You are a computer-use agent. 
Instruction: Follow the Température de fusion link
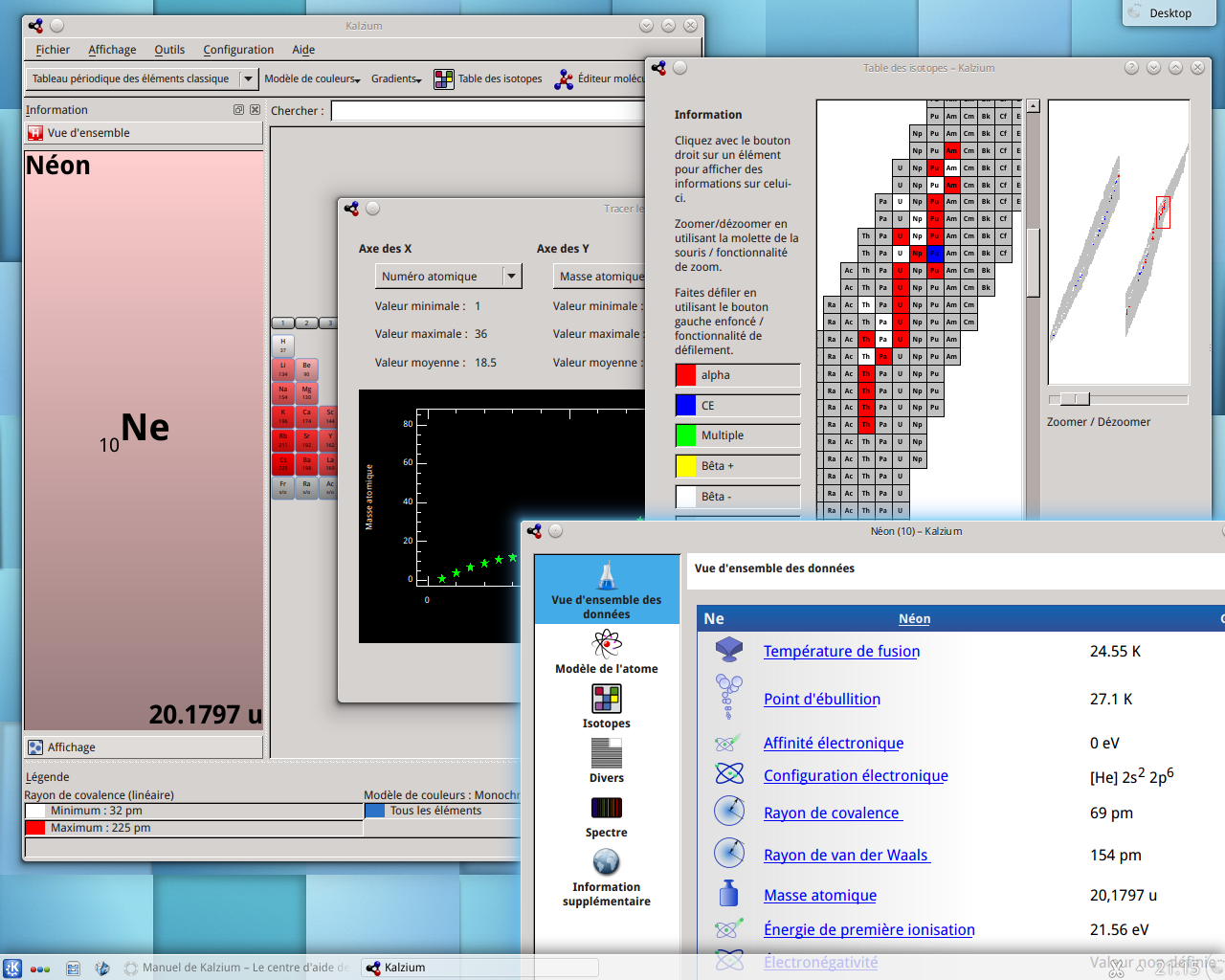pyautogui.click(x=841, y=652)
